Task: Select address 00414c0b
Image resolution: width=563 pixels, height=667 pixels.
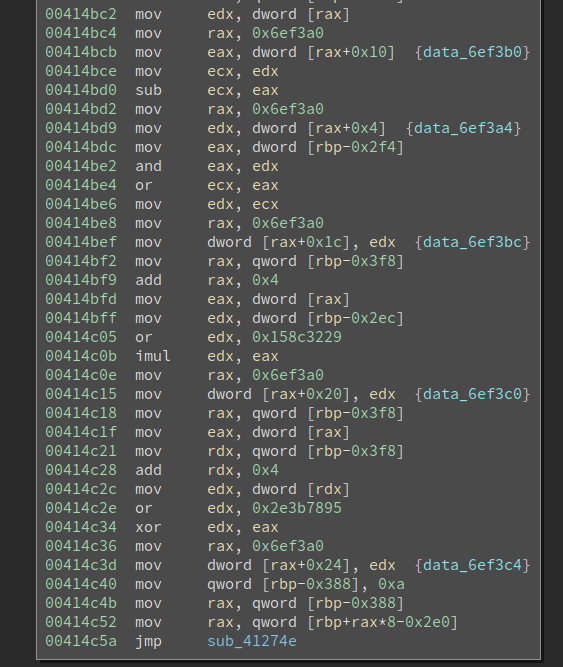Action: [81, 356]
